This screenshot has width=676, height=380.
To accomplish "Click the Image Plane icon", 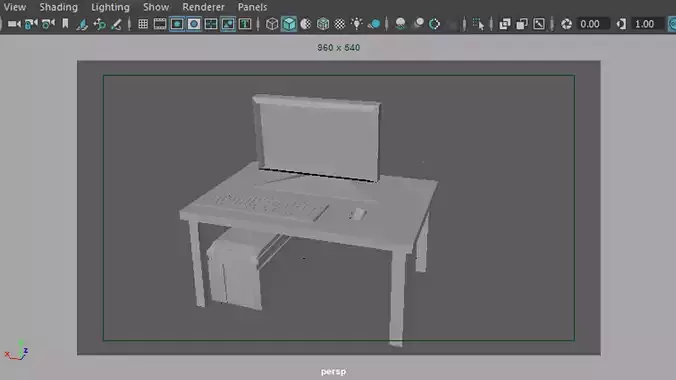I will pos(82,24).
